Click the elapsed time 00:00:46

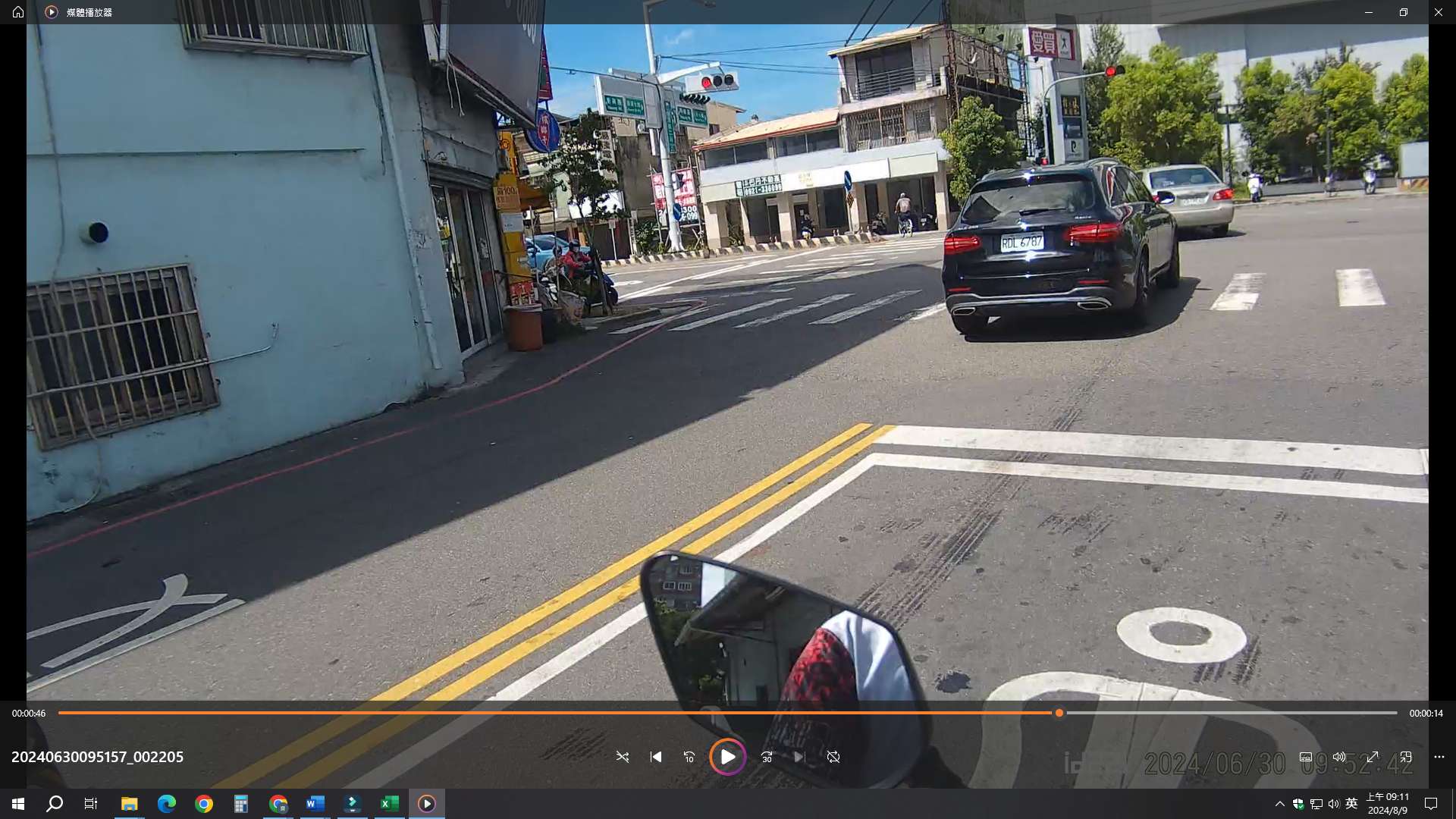click(29, 713)
